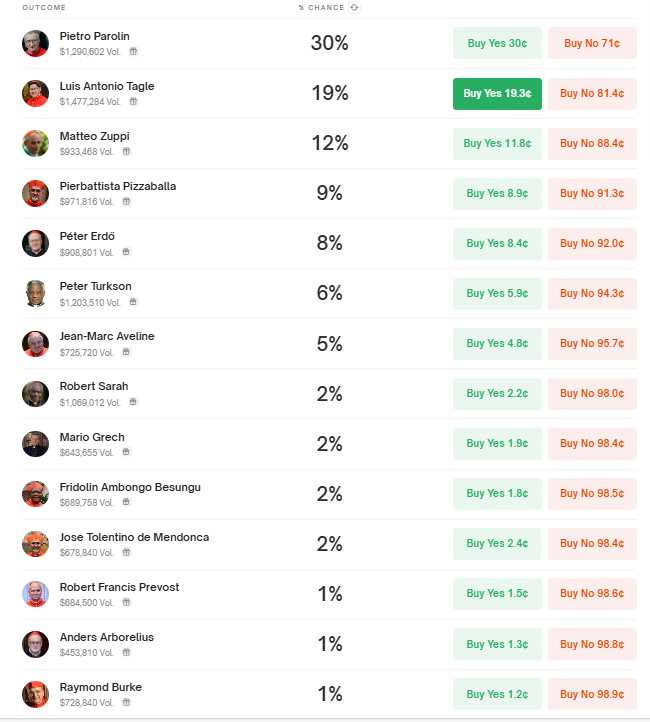Open Fridolin Ambongo Besungu avatar
Image resolution: width=650 pixels, height=722 pixels.
35,494
